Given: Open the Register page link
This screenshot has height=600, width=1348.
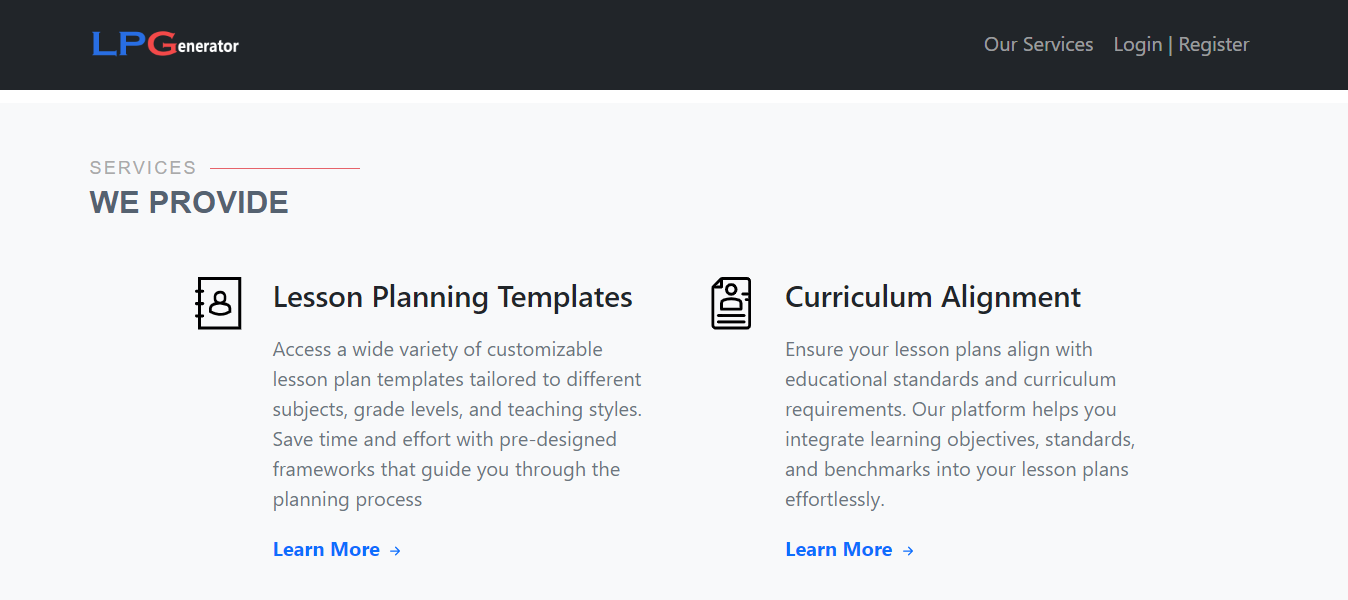Looking at the screenshot, I should point(1214,44).
